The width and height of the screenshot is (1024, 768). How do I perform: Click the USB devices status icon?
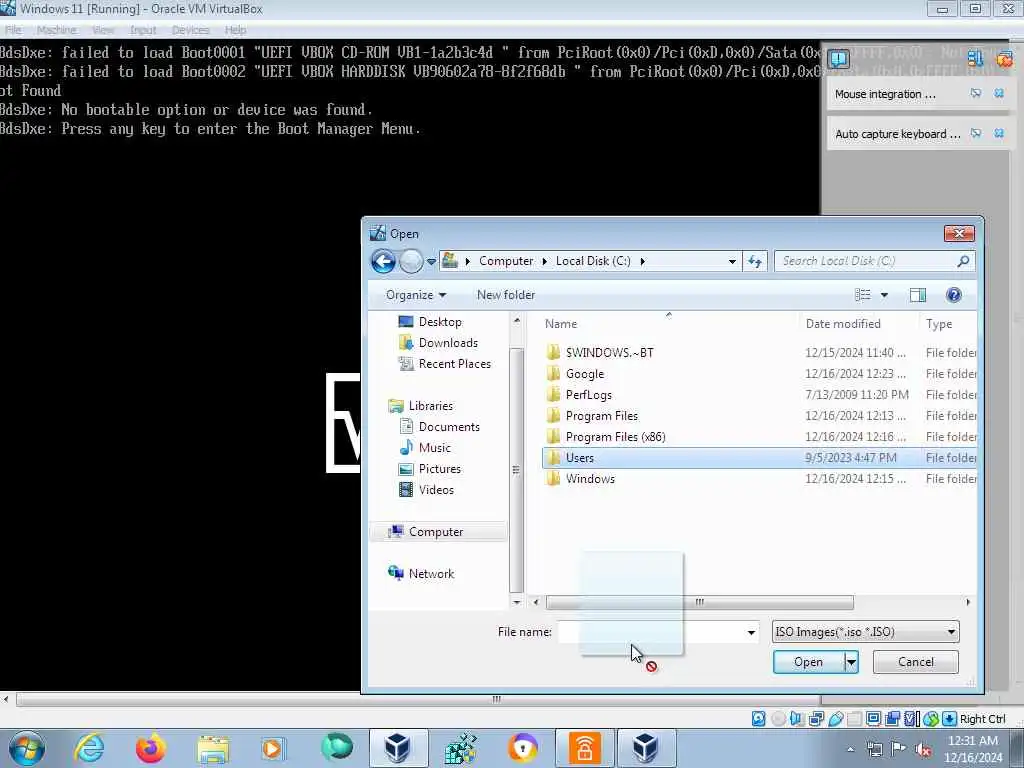pyautogui.click(x=835, y=718)
